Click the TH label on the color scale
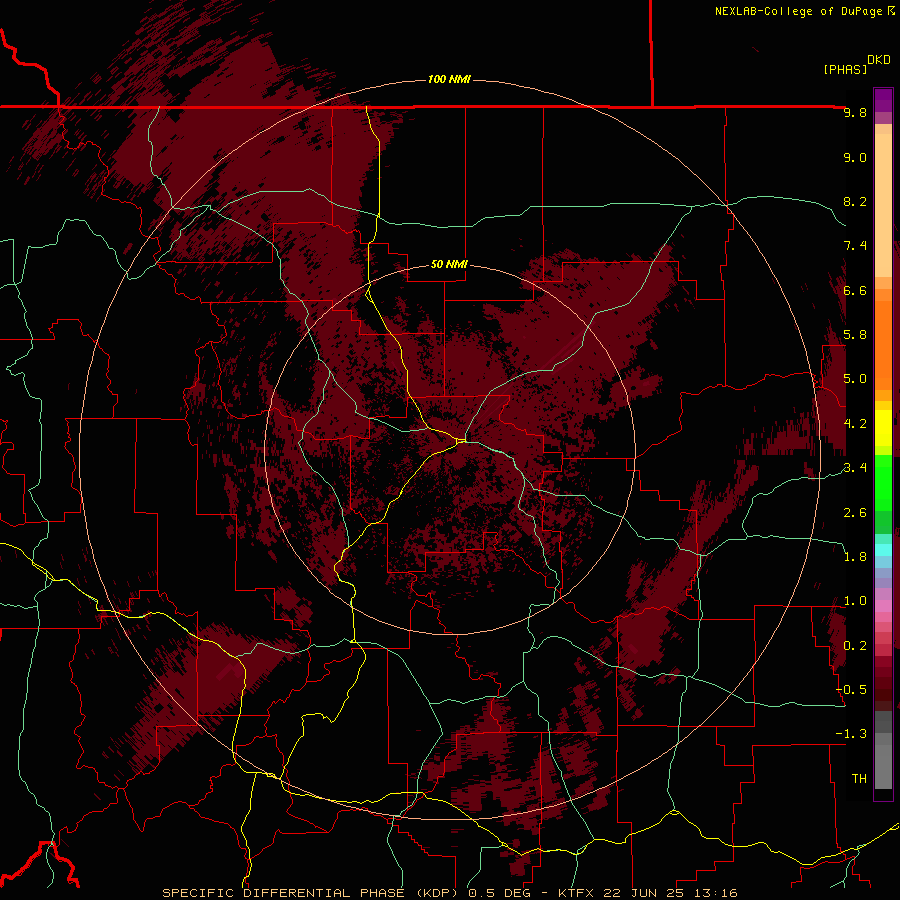The image size is (900, 900). 859,778
